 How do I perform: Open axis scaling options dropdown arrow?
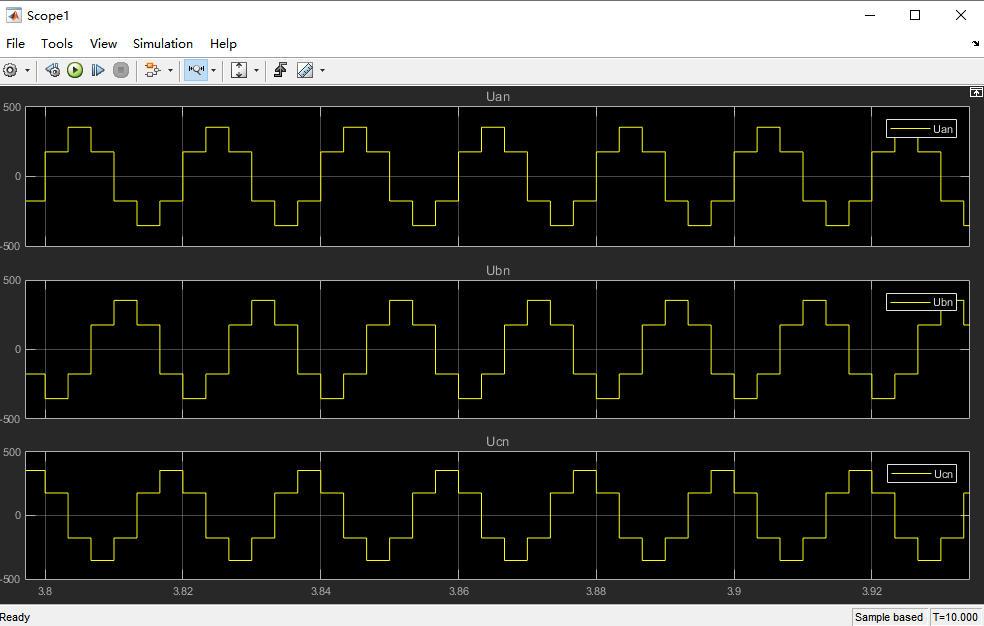point(256,70)
